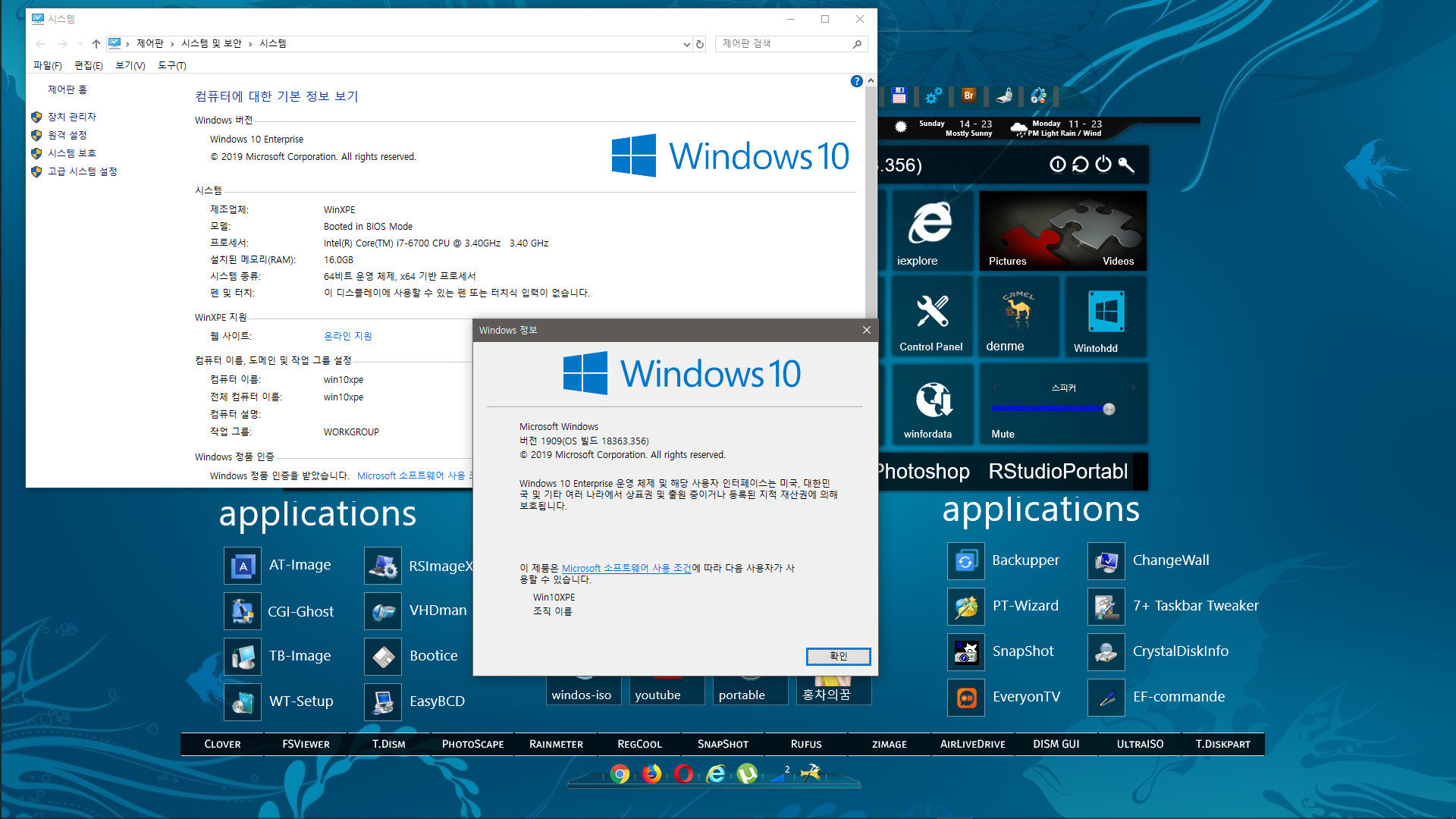Open the Control Panel tile
This screenshot has height=819, width=1456.
(x=931, y=317)
